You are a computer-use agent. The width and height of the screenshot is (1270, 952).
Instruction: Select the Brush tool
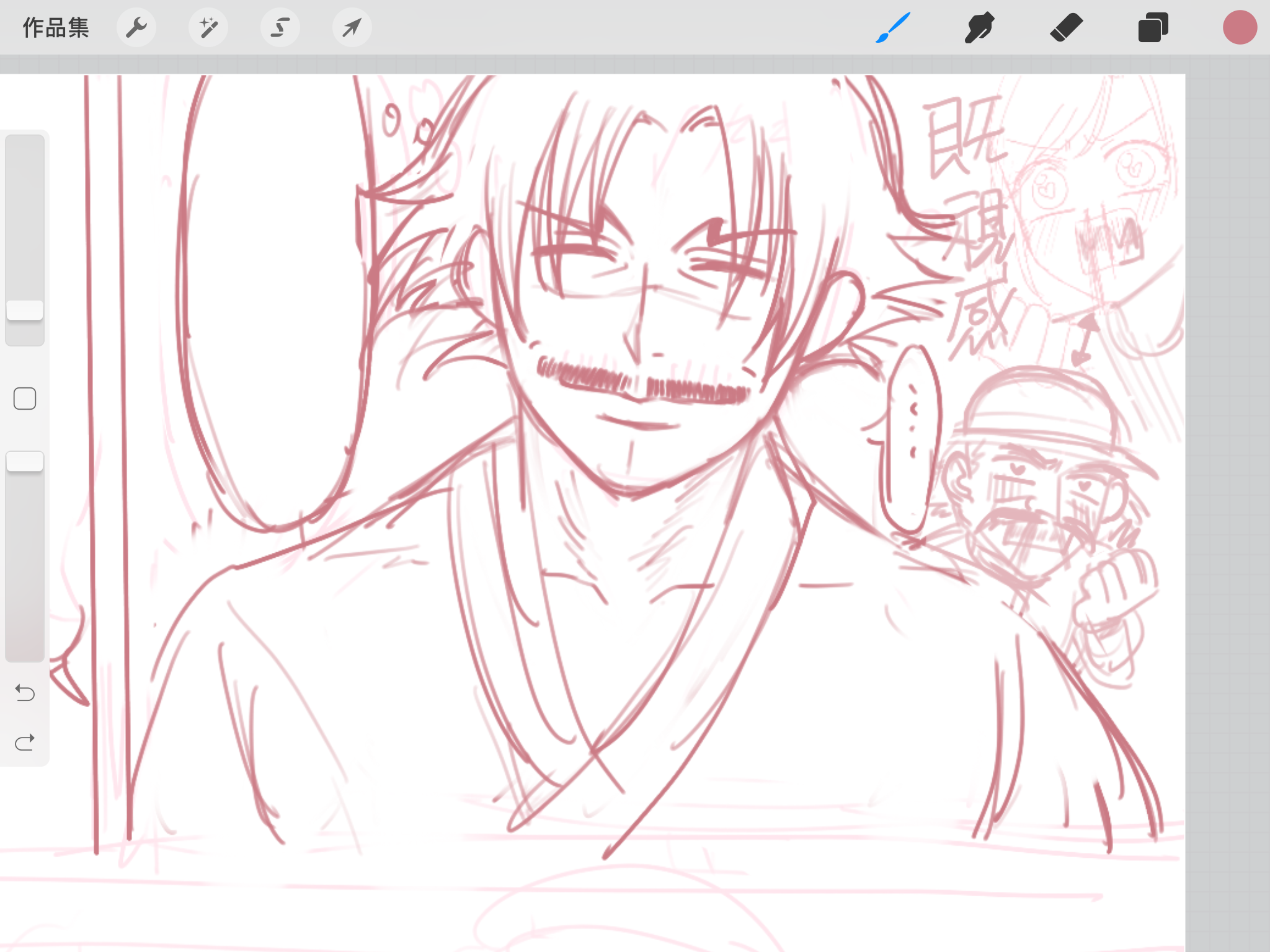(893, 28)
